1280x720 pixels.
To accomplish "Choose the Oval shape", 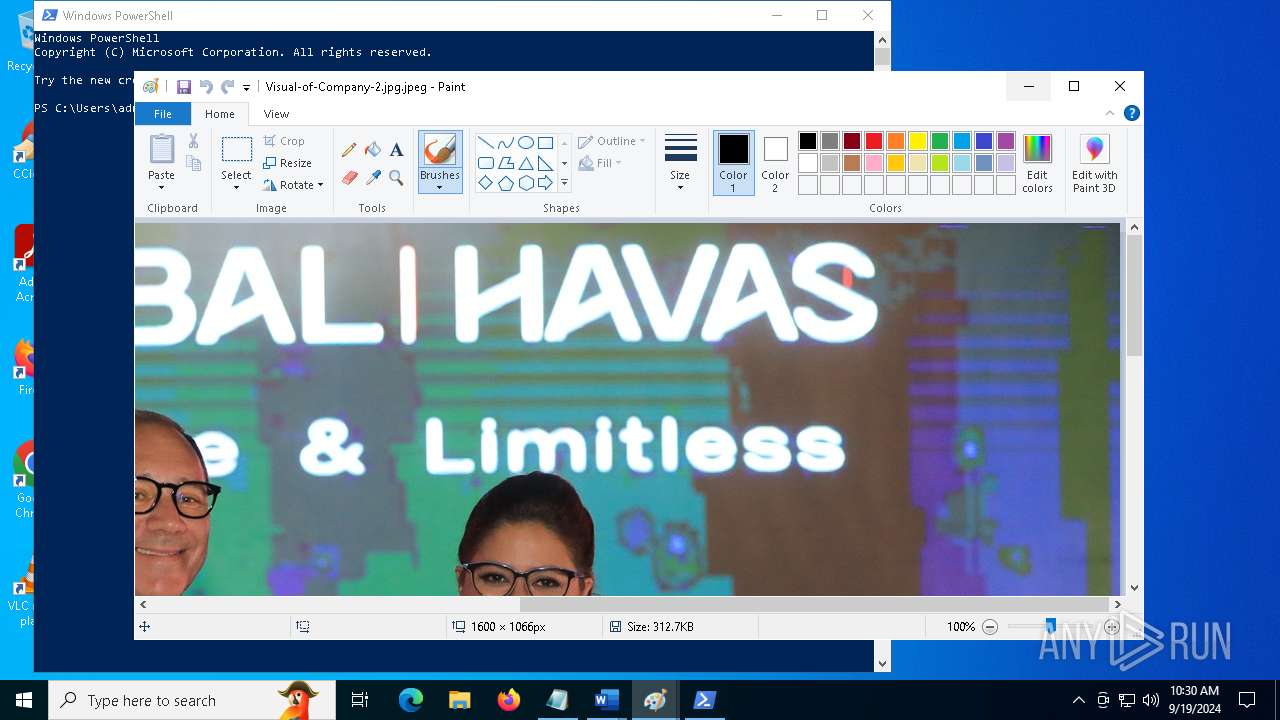I will (x=525, y=142).
